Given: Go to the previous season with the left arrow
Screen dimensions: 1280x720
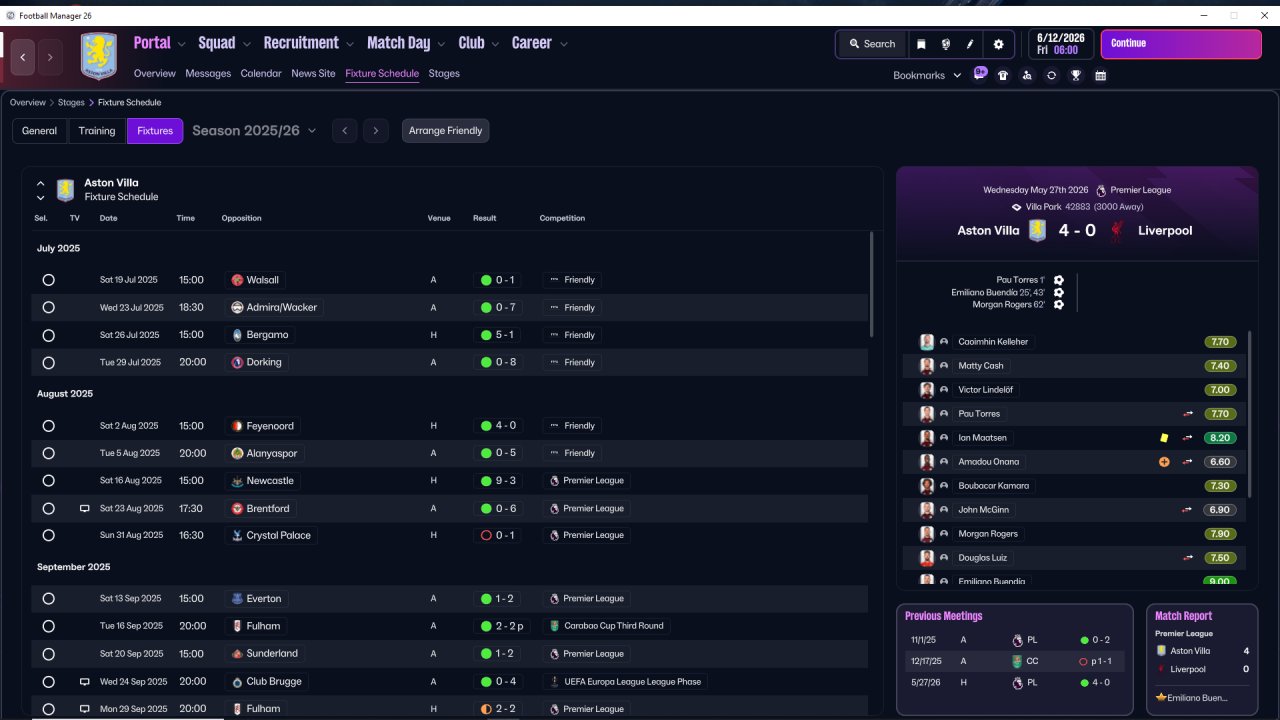Looking at the screenshot, I should point(344,131).
